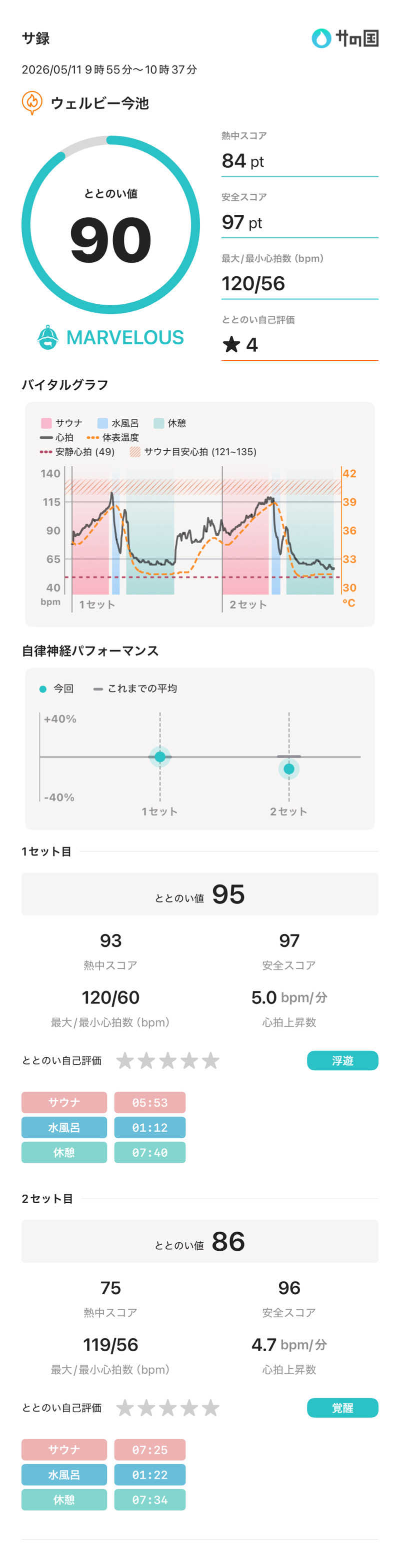Open the ウェルビー今池 facility name
Viewport: 400px width, 1568px height.
click(x=99, y=103)
